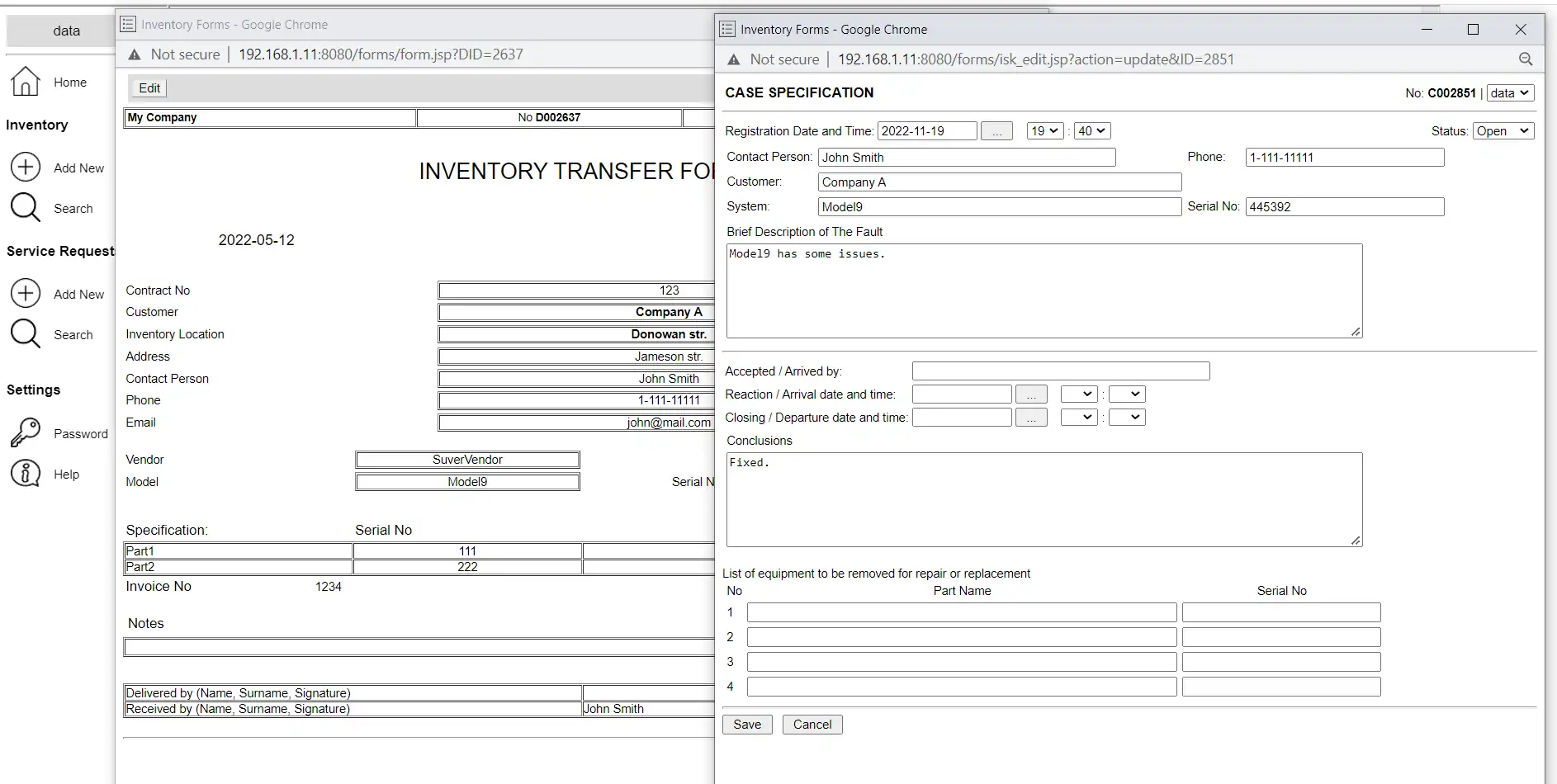Click SuverVendor value in transfer form
The image size is (1557, 784).
pos(467,460)
